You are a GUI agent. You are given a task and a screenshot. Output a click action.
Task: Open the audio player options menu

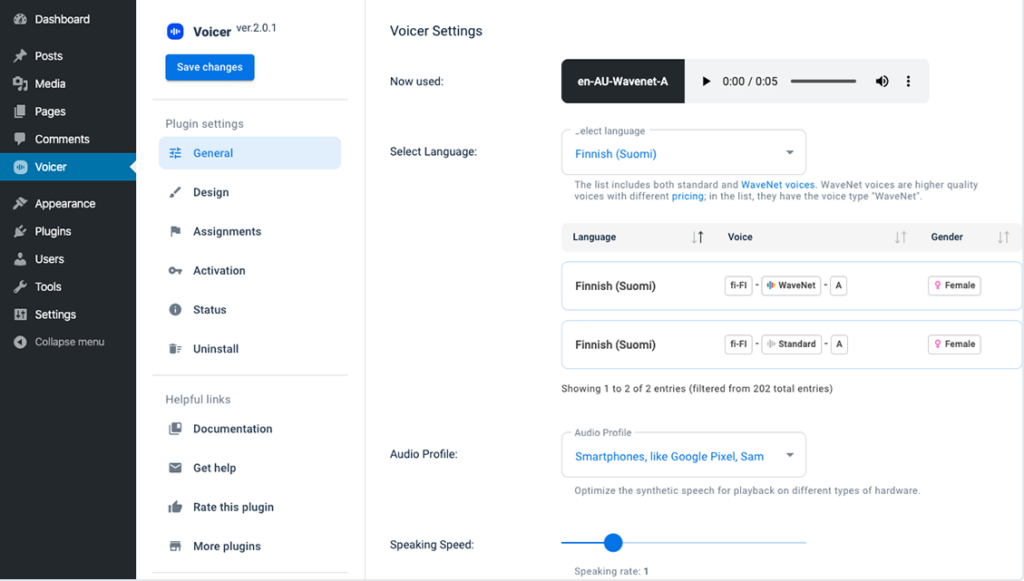[x=908, y=80]
